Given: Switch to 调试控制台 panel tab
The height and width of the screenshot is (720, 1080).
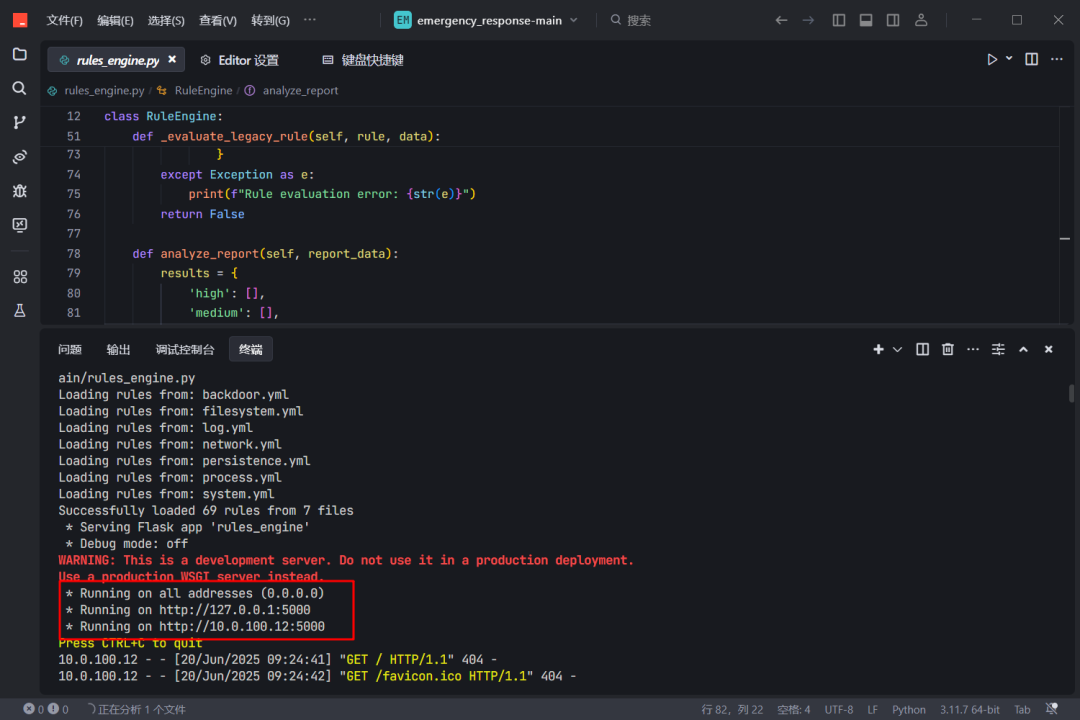Looking at the screenshot, I should 185,350.
